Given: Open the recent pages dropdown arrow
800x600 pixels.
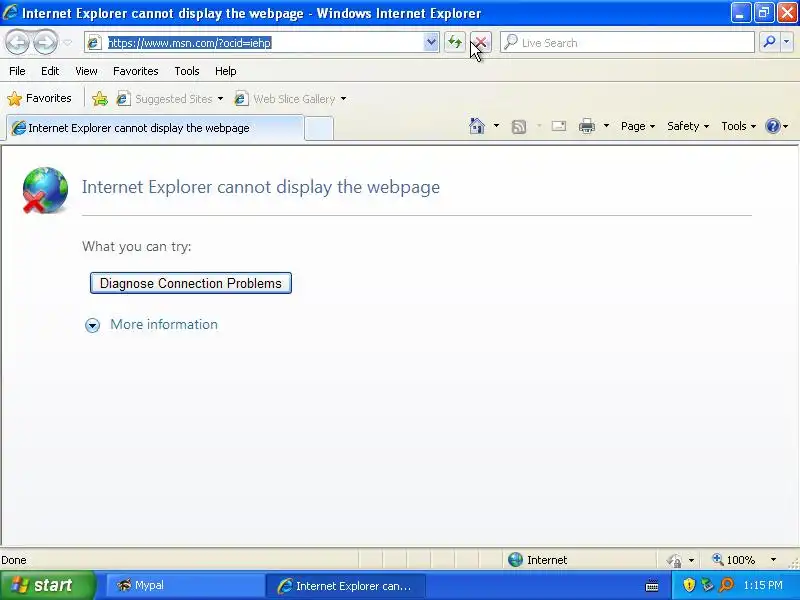Looking at the screenshot, I should 67,43.
